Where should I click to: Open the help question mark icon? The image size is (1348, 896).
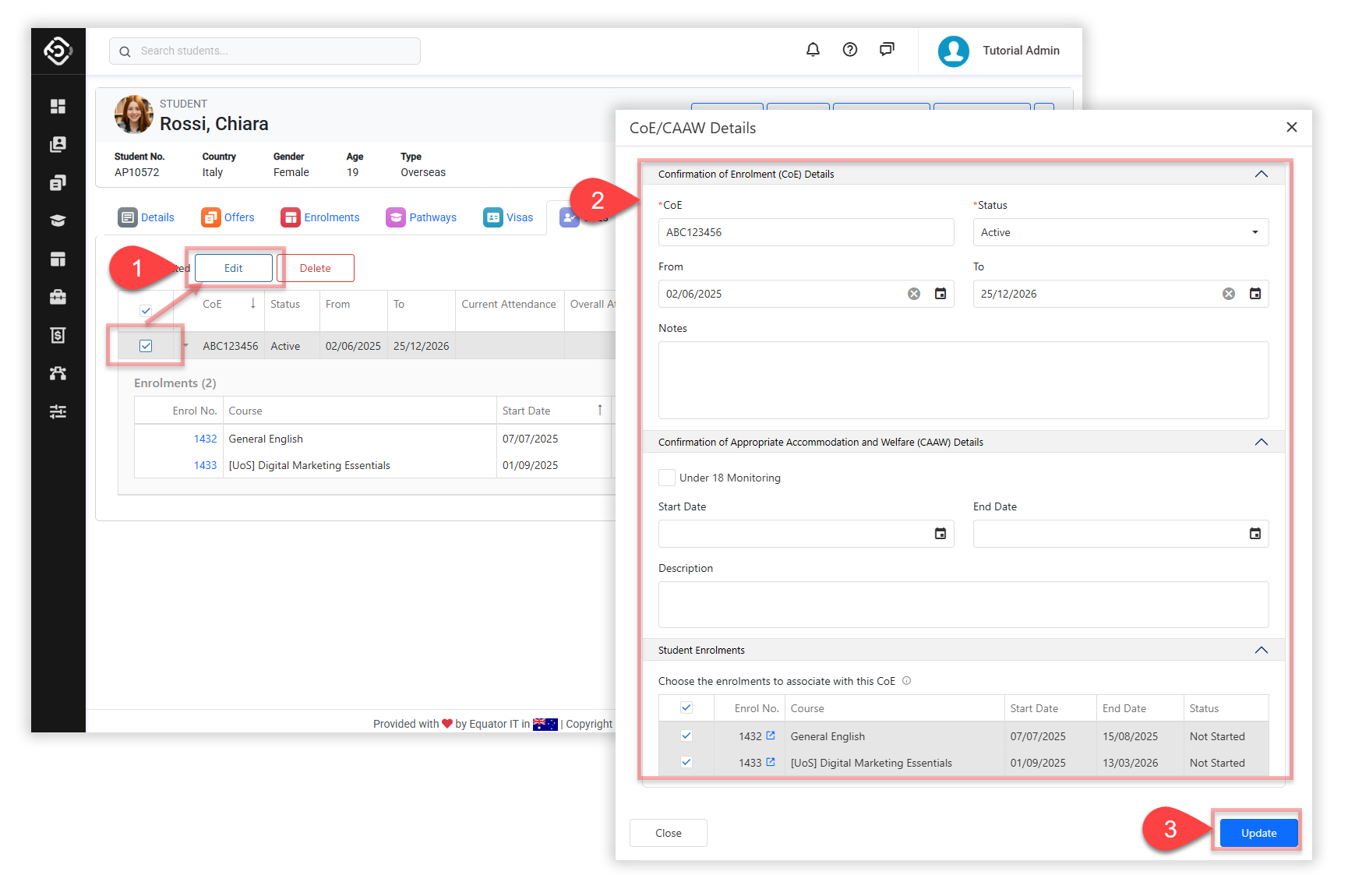coord(850,50)
